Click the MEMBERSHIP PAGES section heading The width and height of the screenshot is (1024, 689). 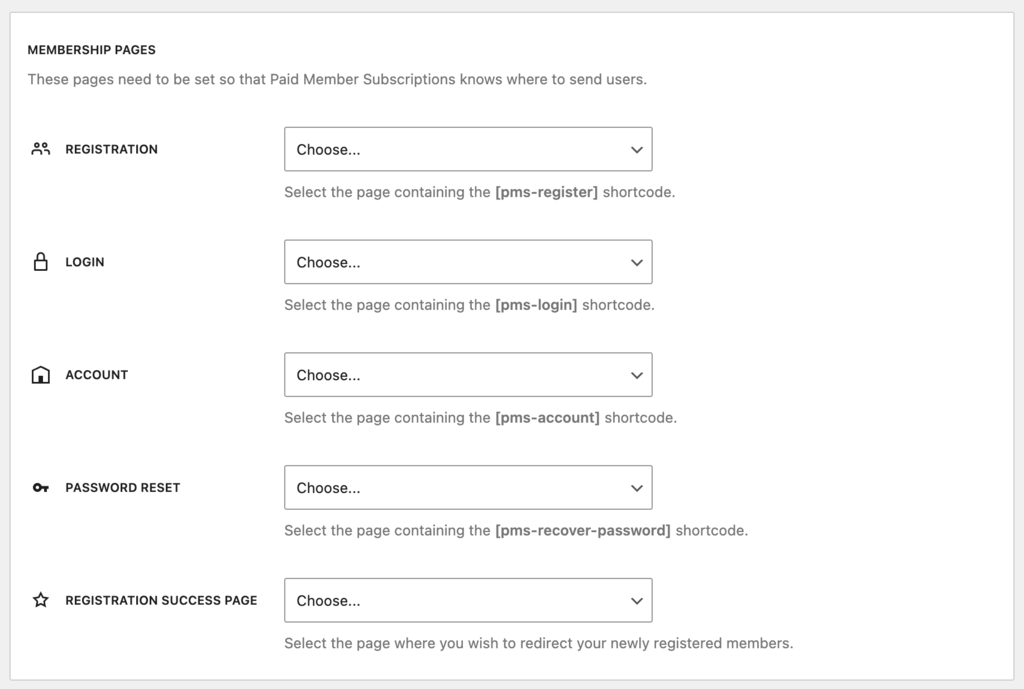click(x=94, y=49)
